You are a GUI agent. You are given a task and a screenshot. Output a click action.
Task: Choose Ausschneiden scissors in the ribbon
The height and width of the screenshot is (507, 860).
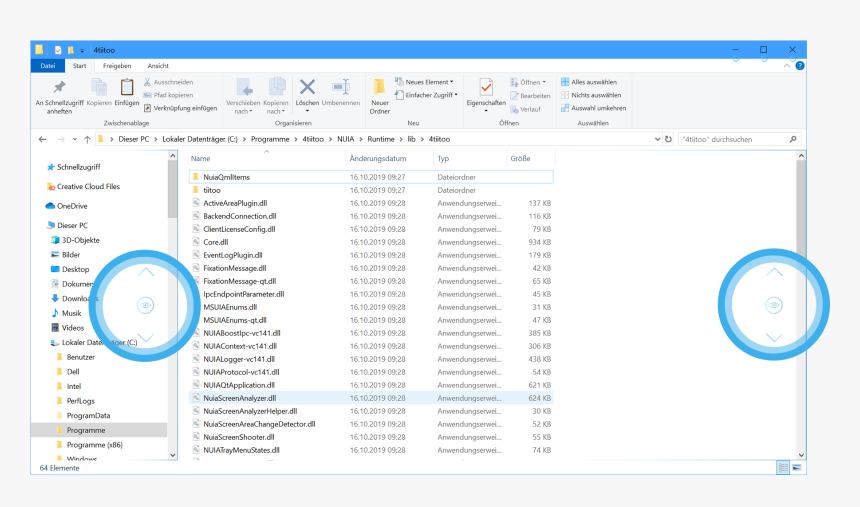point(168,82)
